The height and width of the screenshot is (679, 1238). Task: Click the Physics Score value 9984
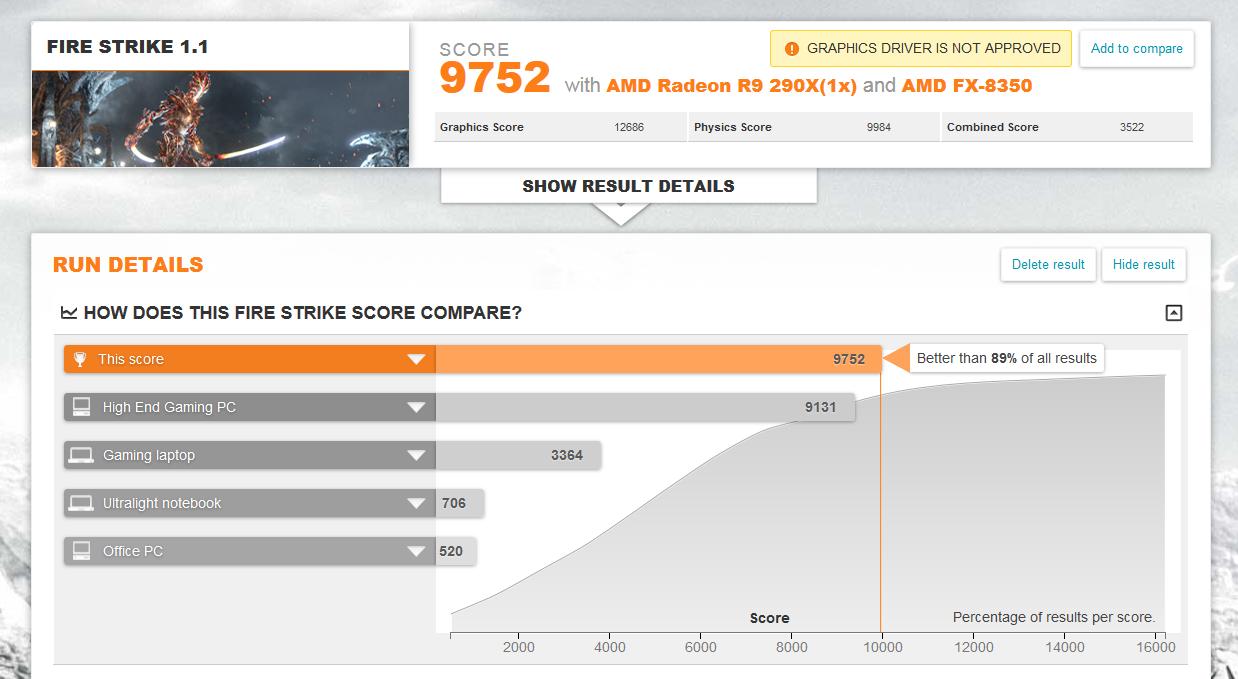[x=879, y=127]
